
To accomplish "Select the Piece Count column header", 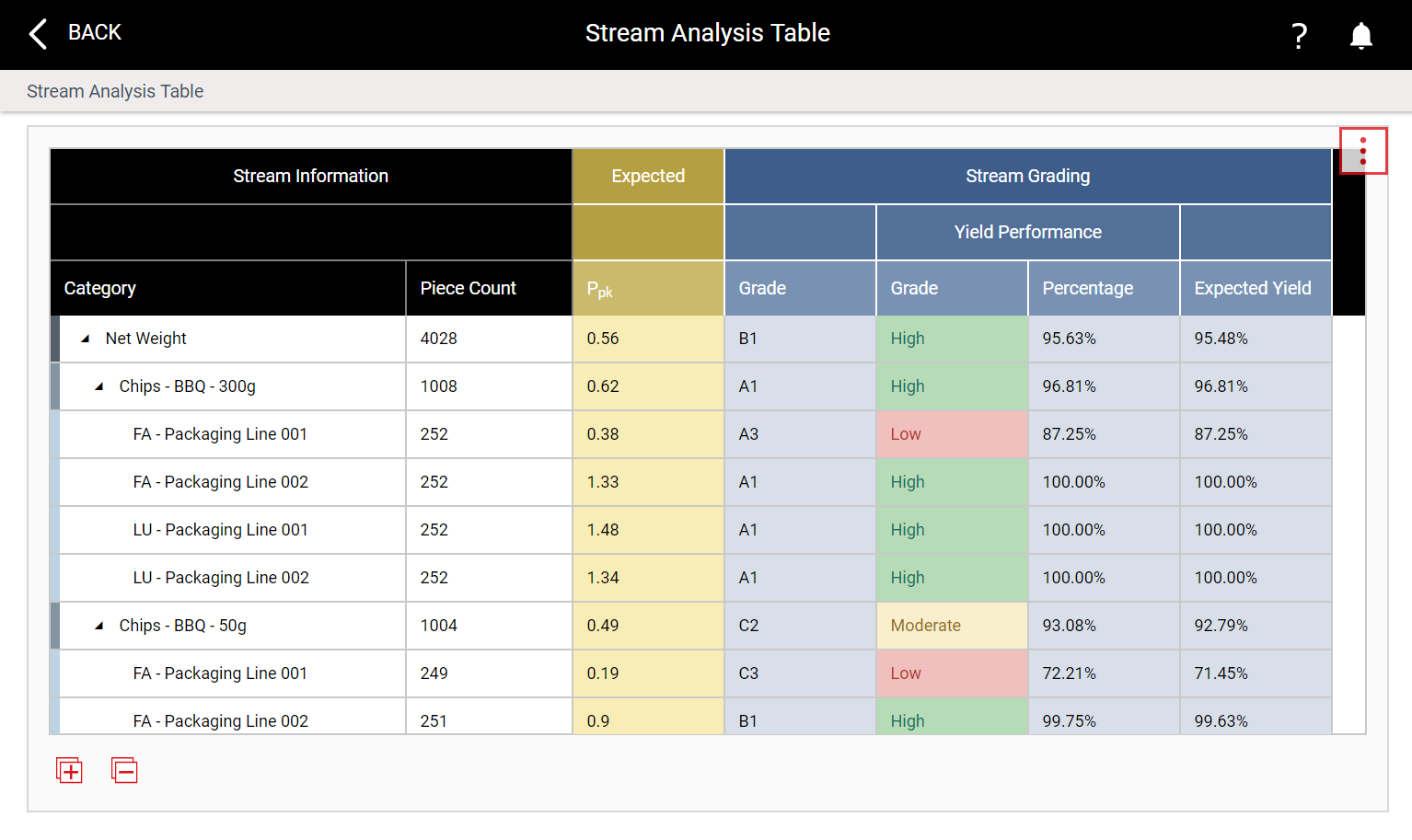I will pos(489,288).
